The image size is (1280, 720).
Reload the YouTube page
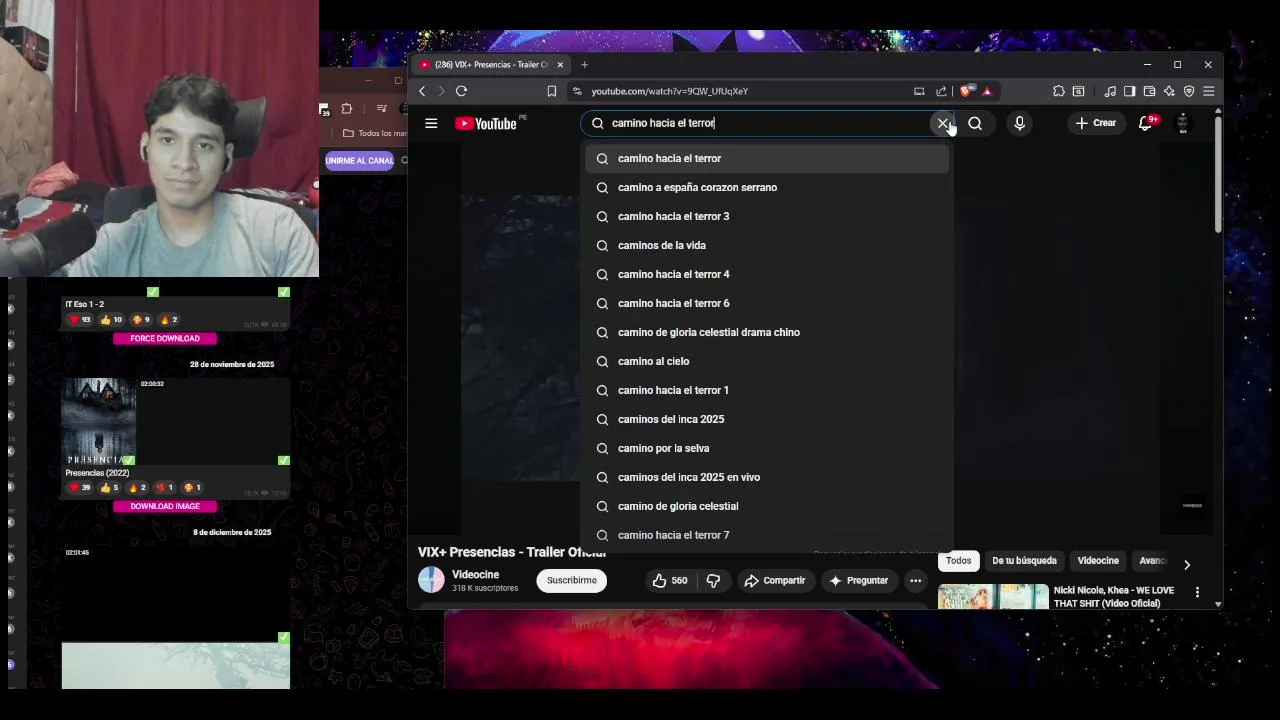(461, 91)
